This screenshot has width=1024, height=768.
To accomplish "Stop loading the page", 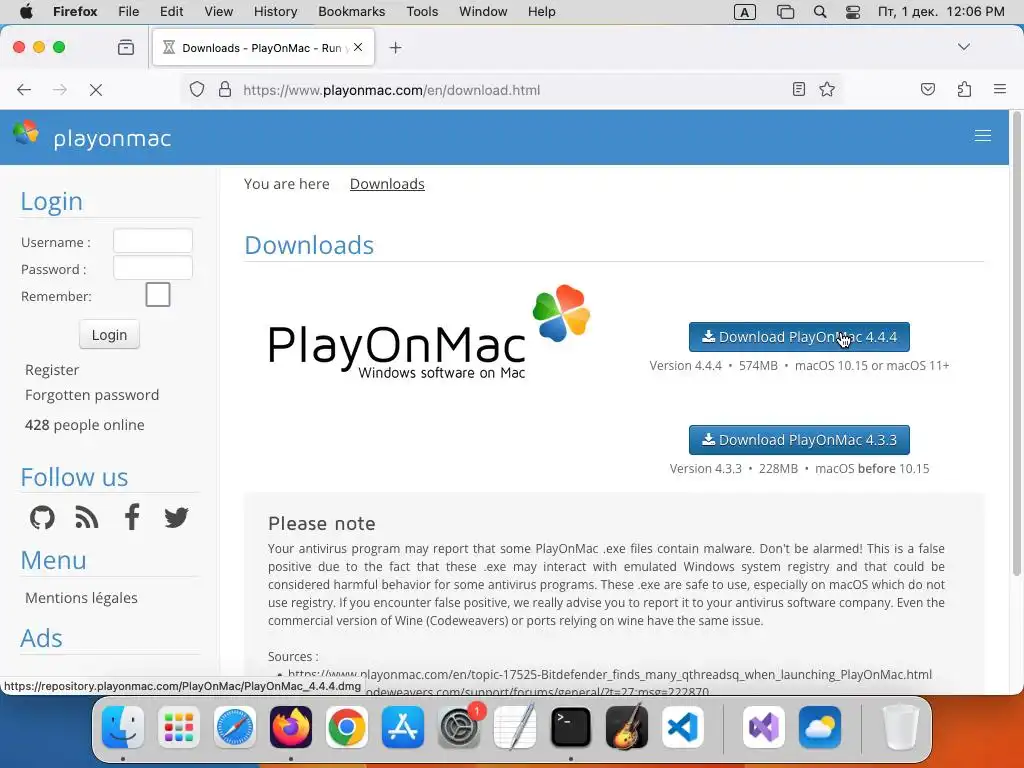I will tap(96, 89).
